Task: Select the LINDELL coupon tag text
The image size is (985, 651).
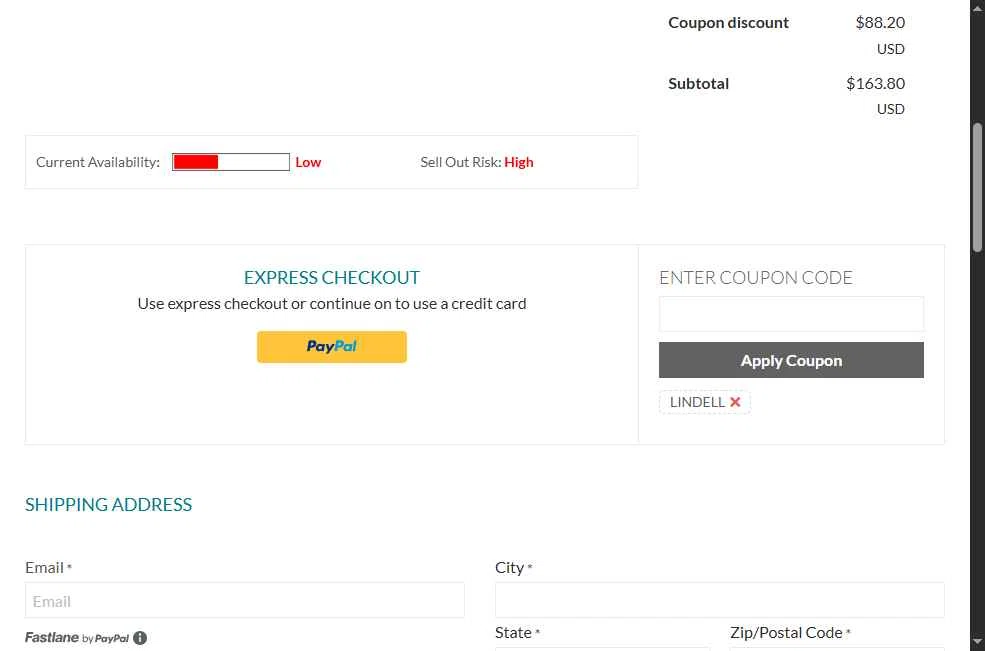Action: pos(697,402)
